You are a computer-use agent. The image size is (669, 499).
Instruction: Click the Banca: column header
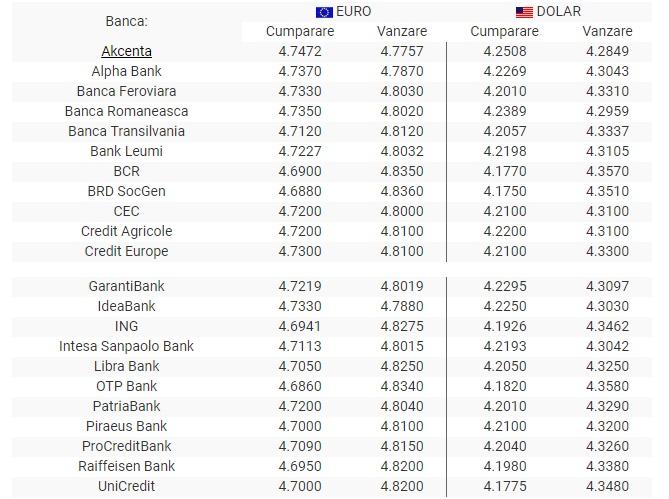tap(126, 20)
